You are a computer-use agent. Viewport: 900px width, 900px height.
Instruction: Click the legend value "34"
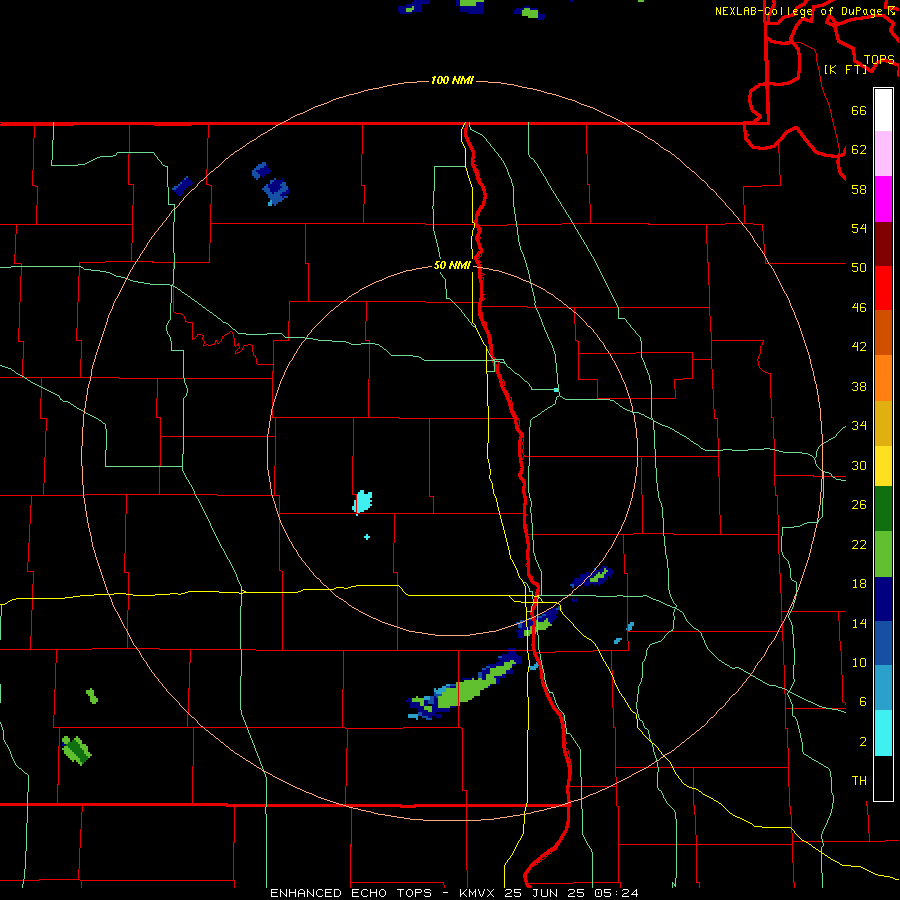pyautogui.click(x=859, y=426)
